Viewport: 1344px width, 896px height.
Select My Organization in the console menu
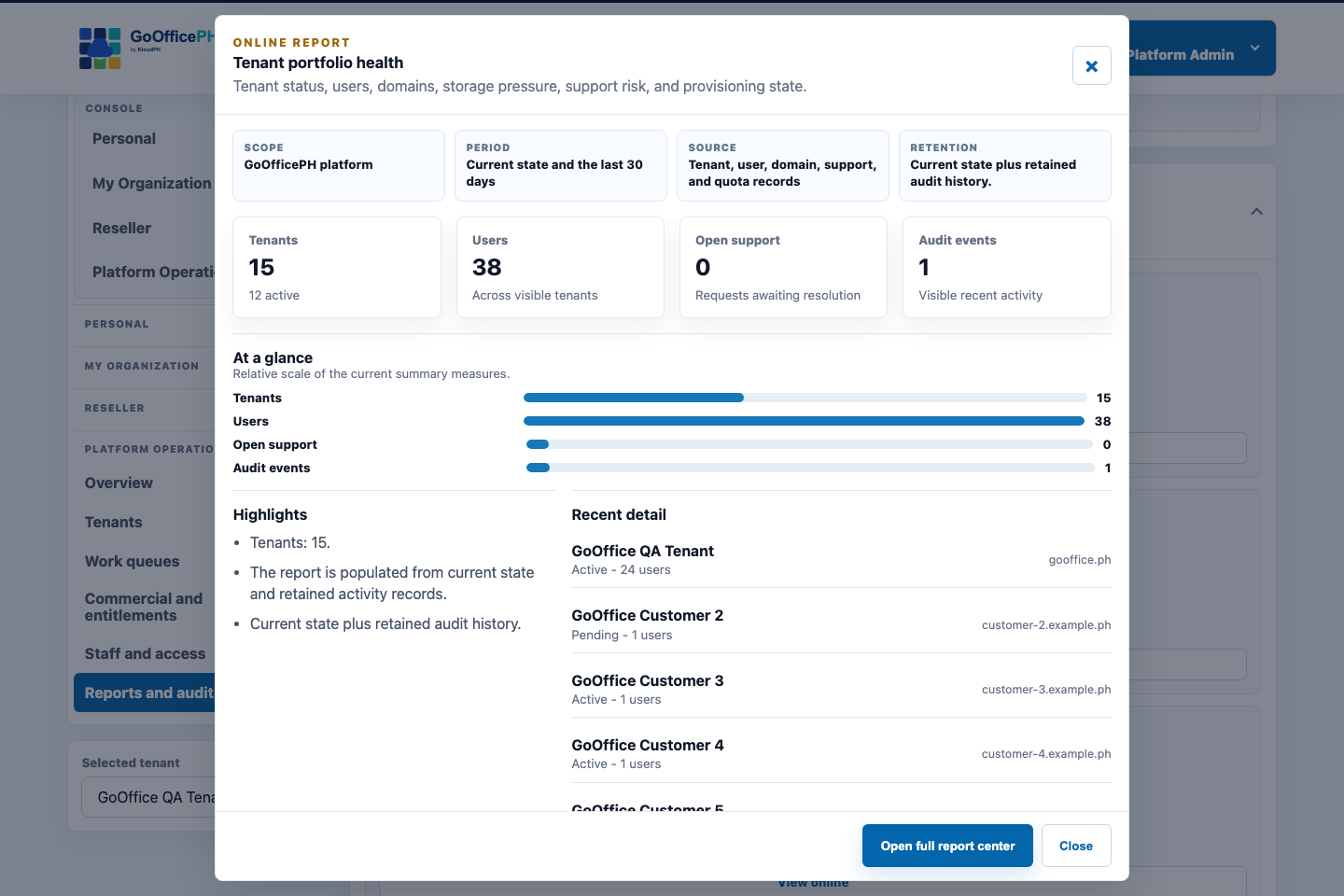pos(151,184)
